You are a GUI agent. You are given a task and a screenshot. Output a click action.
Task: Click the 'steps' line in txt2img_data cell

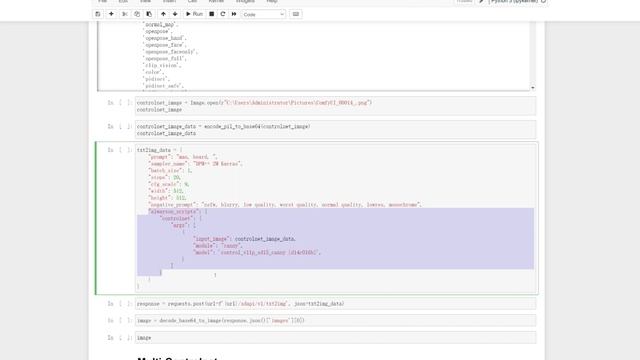tap(165, 178)
